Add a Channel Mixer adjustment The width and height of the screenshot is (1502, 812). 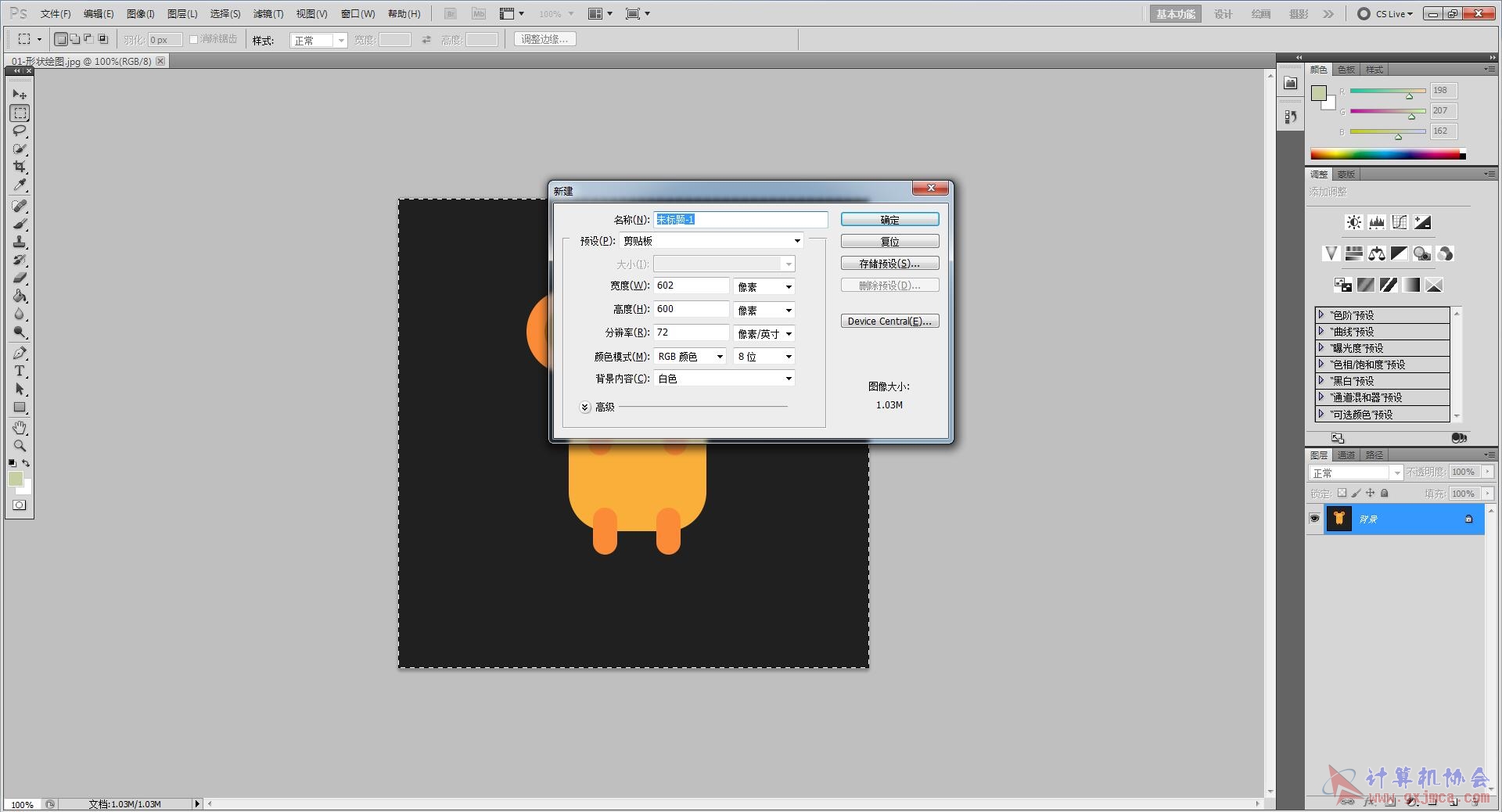pyautogui.click(x=1445, y=253)
